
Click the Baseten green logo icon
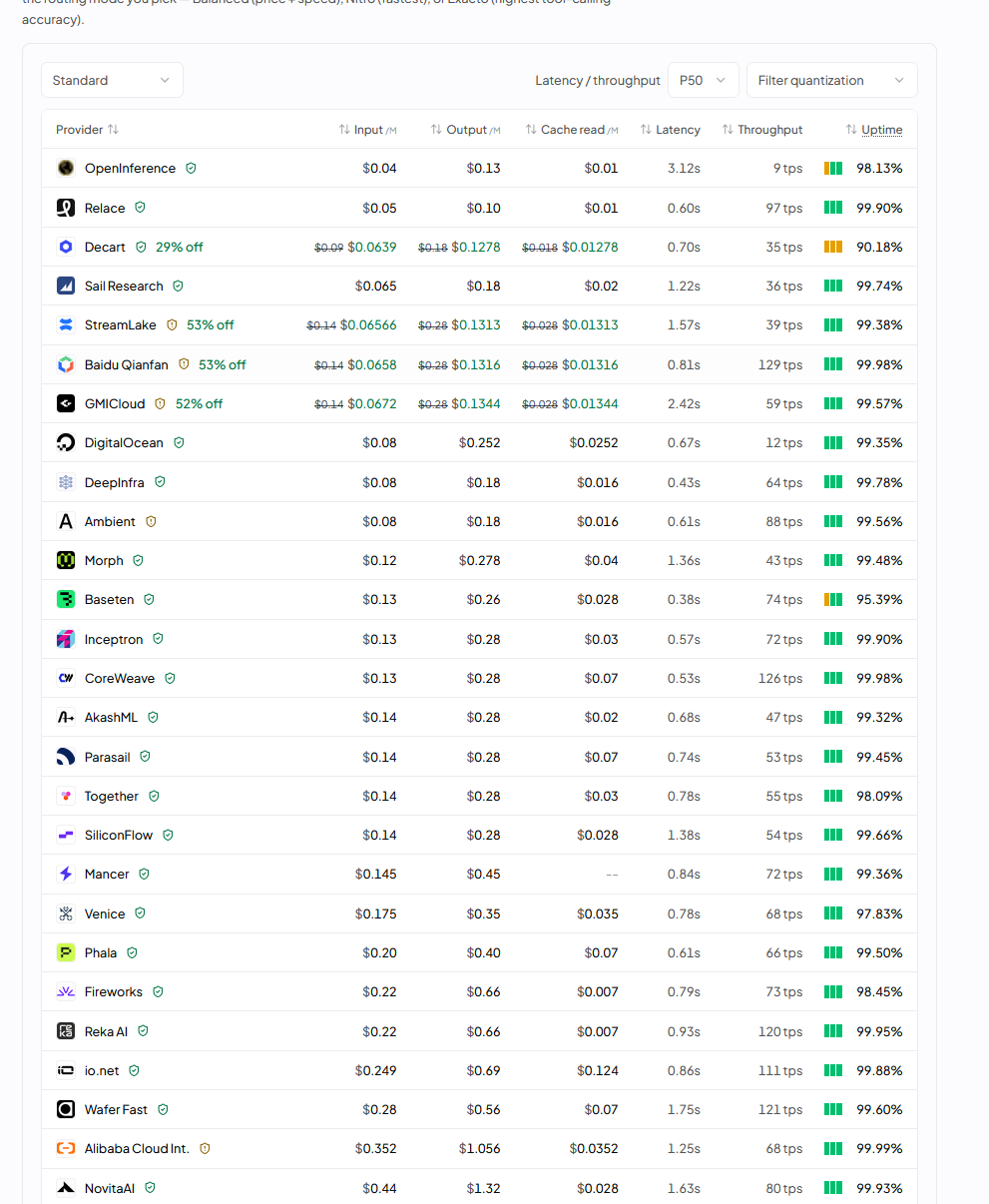click(x=66, y=599)
